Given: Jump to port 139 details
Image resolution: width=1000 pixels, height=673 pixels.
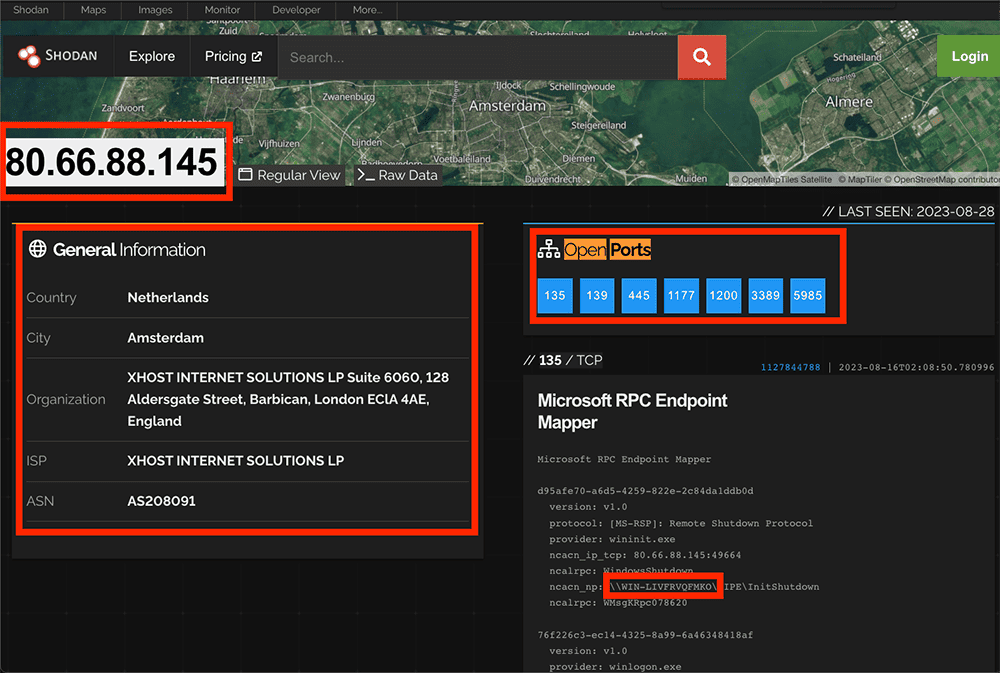Looking at the screenshot, I should (x=597, y=296).
